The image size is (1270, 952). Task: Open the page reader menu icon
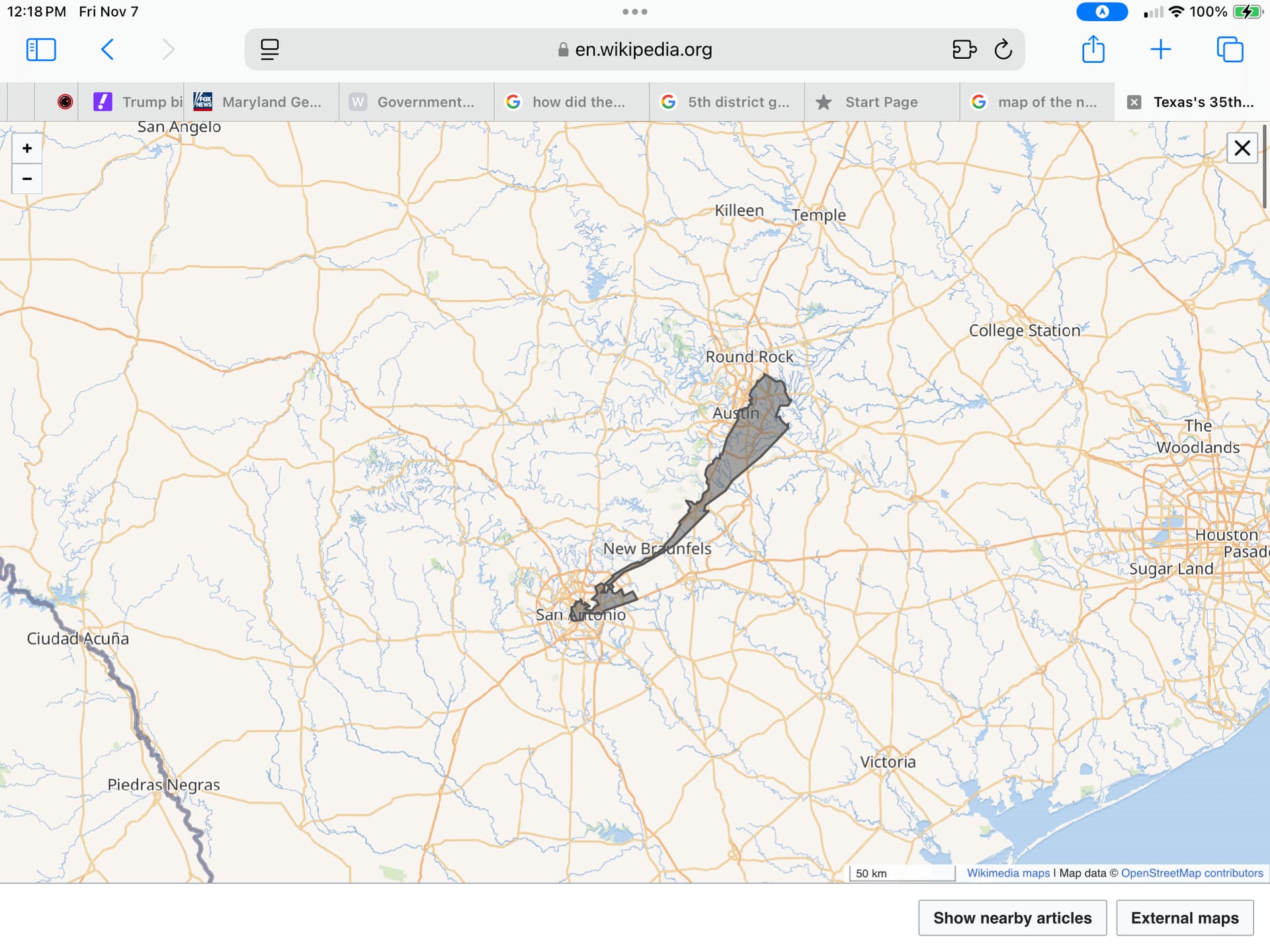(x=269, y=50)
